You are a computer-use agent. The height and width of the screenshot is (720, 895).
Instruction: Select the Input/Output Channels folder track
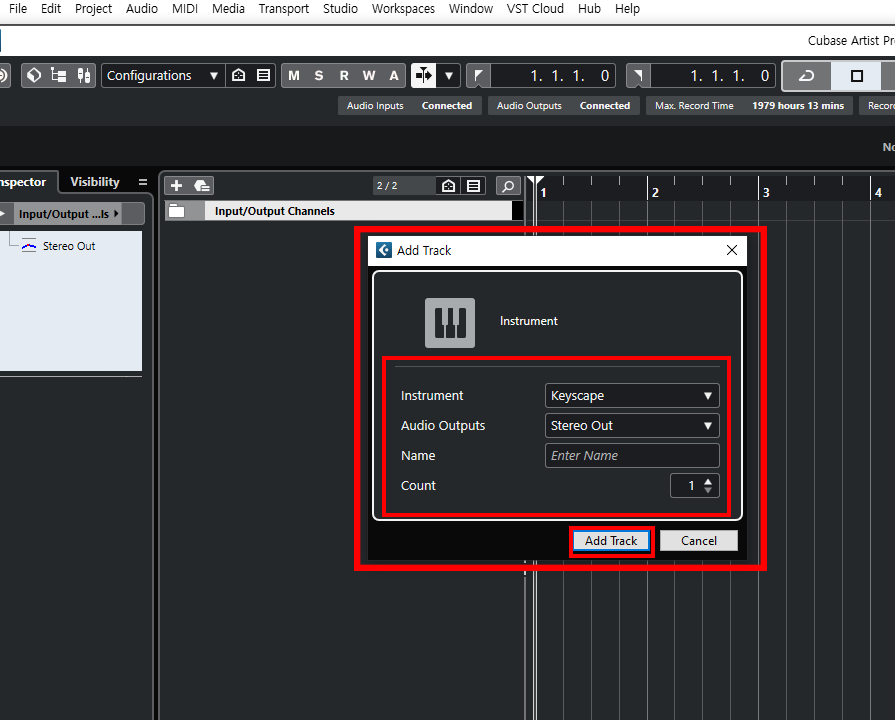click(344, 211)
